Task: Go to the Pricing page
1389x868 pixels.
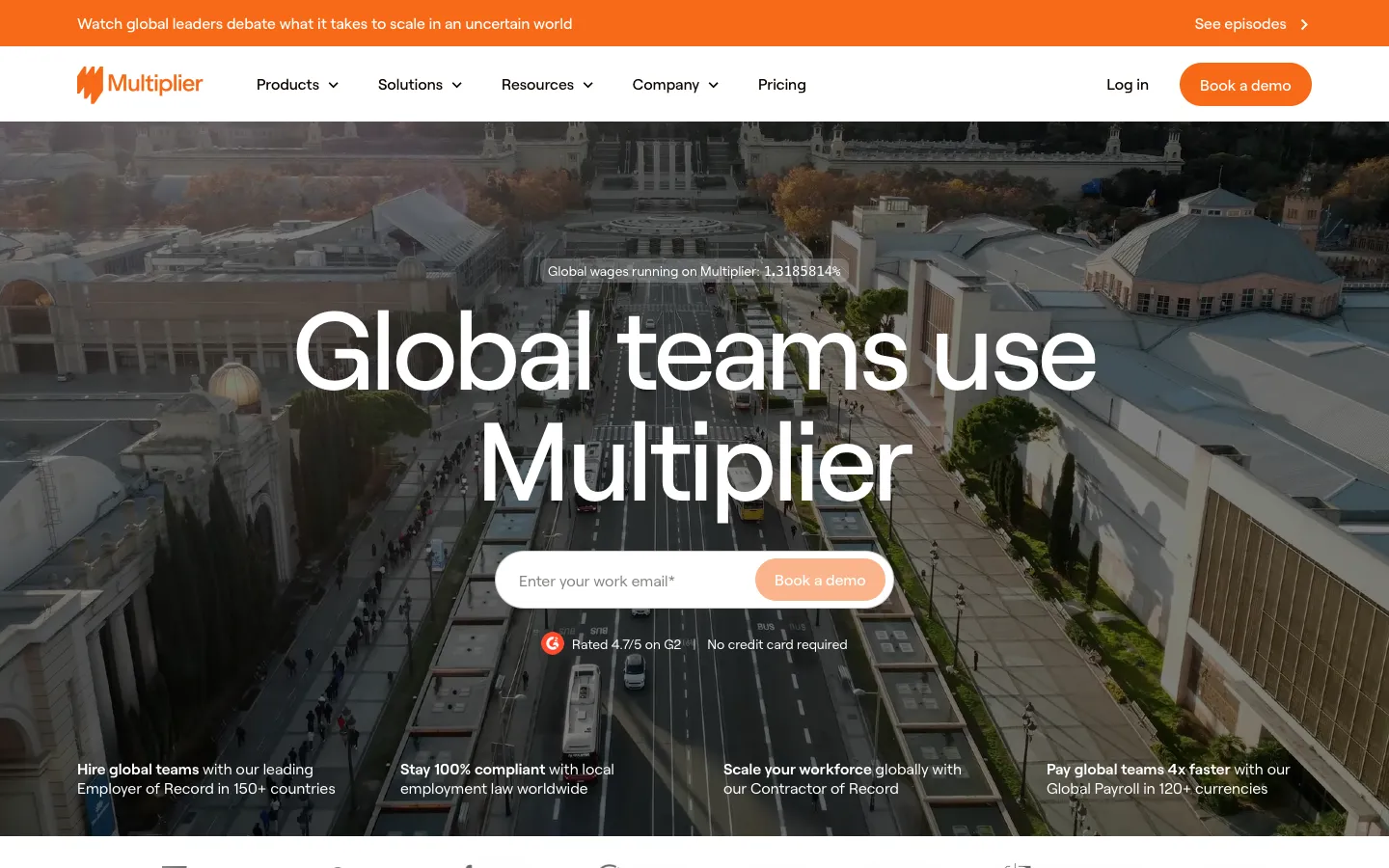Action: click(782, 85)
